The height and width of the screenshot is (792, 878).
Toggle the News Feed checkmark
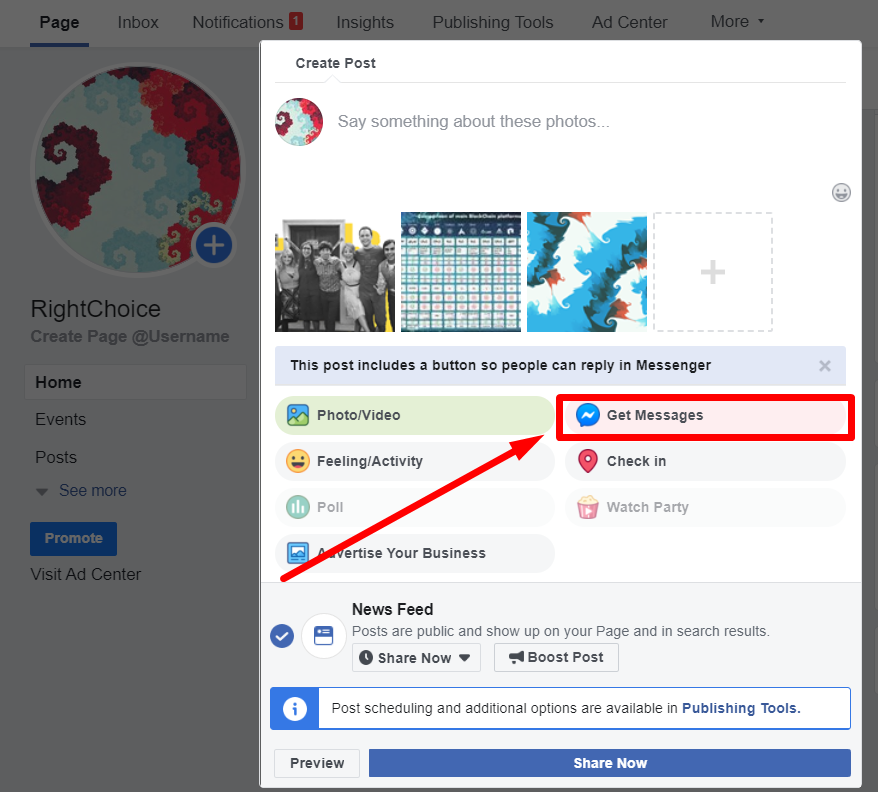pos(282,635)
